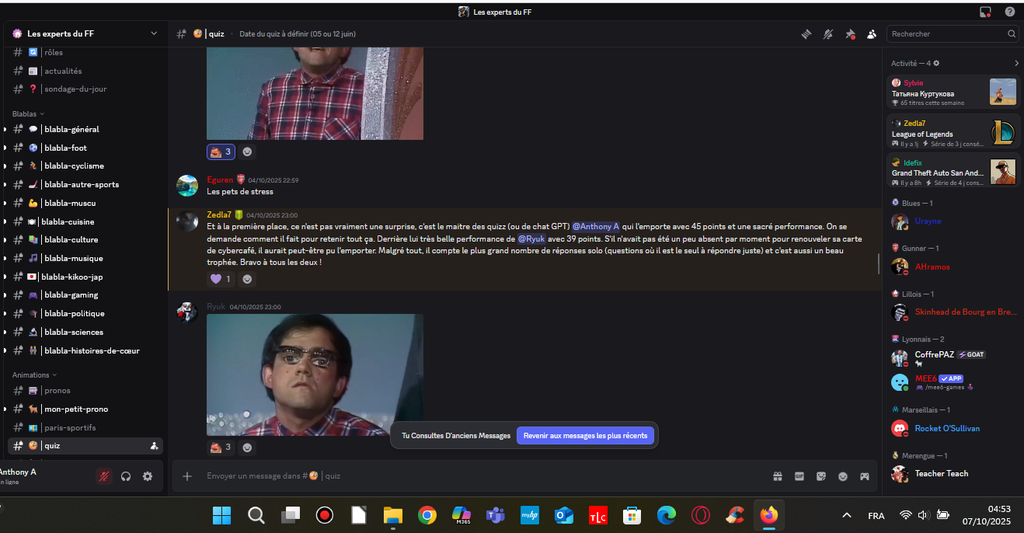The image size is (1024, 533).
Task: Toggle the 3-count reaction under Ryuk's image
Action: click(x=221, y=447)
